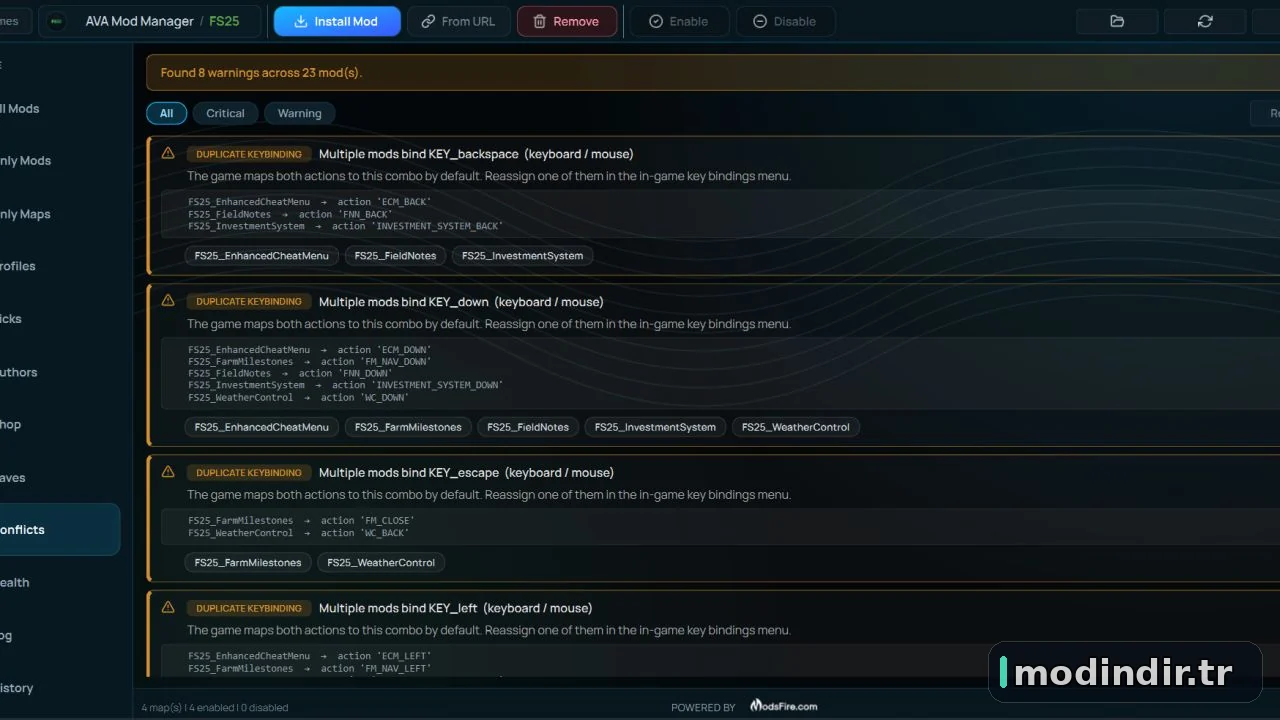Click the line with action 'FNN_DOWN'
The width and height of the screenshot is (1280, 720).
(x=291, y=373)
